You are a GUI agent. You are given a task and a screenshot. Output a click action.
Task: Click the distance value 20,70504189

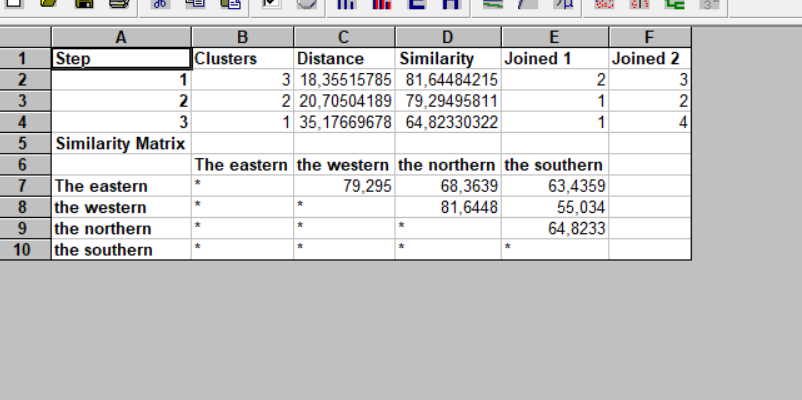point(344,101)
